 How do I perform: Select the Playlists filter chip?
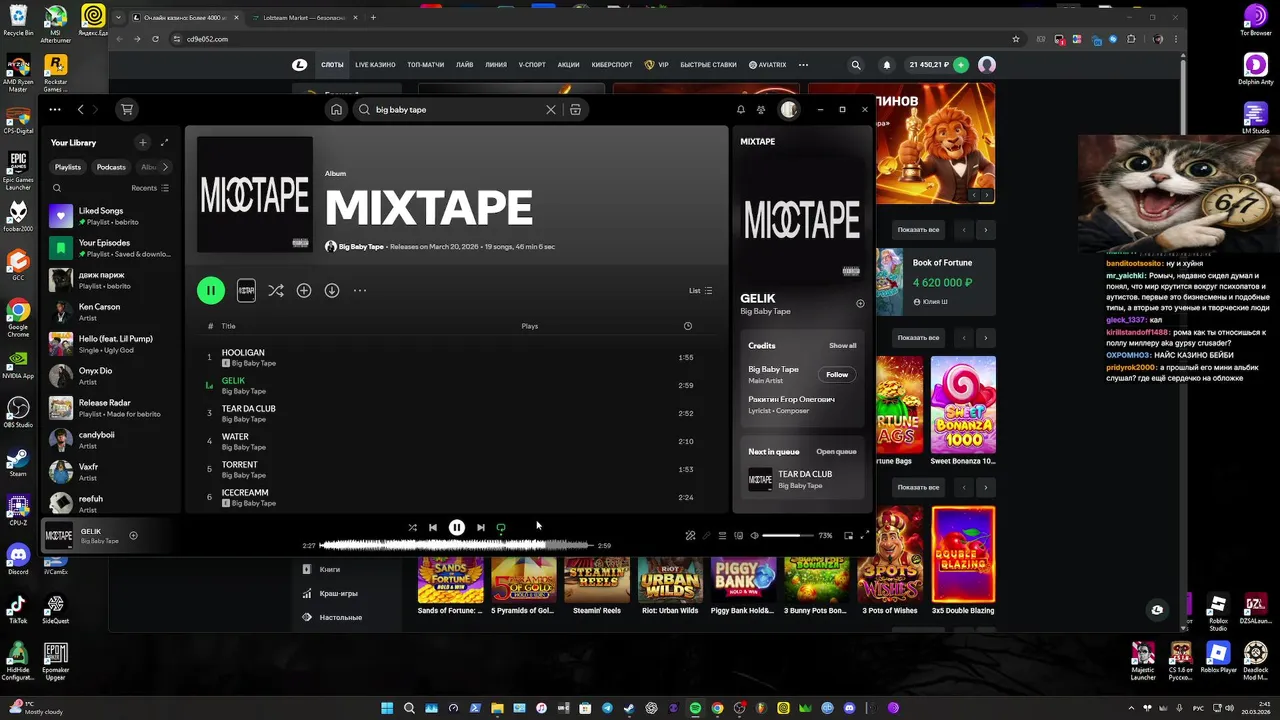(x=68, y=167)
